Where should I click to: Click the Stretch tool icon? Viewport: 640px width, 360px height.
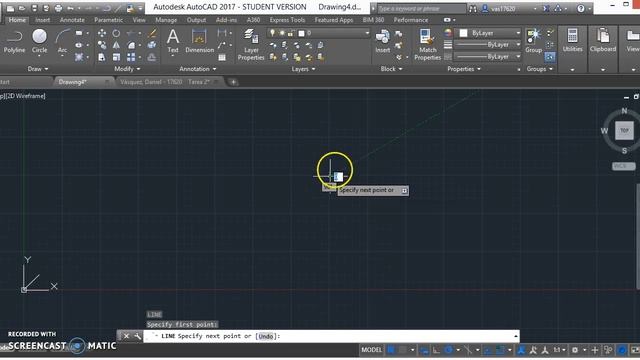(102, 57)
